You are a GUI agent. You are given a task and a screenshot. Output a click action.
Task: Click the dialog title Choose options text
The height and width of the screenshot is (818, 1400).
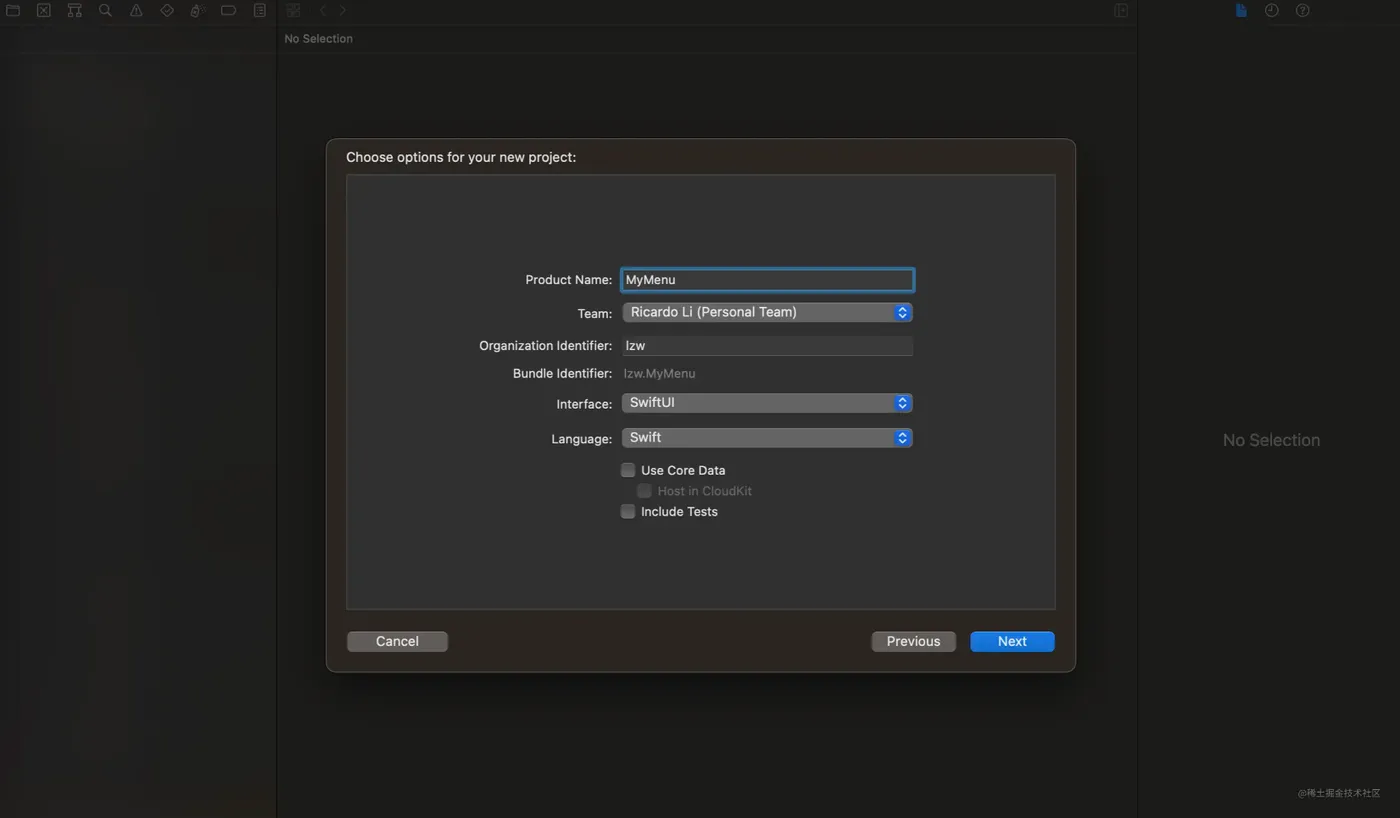[x=461, y=157]
